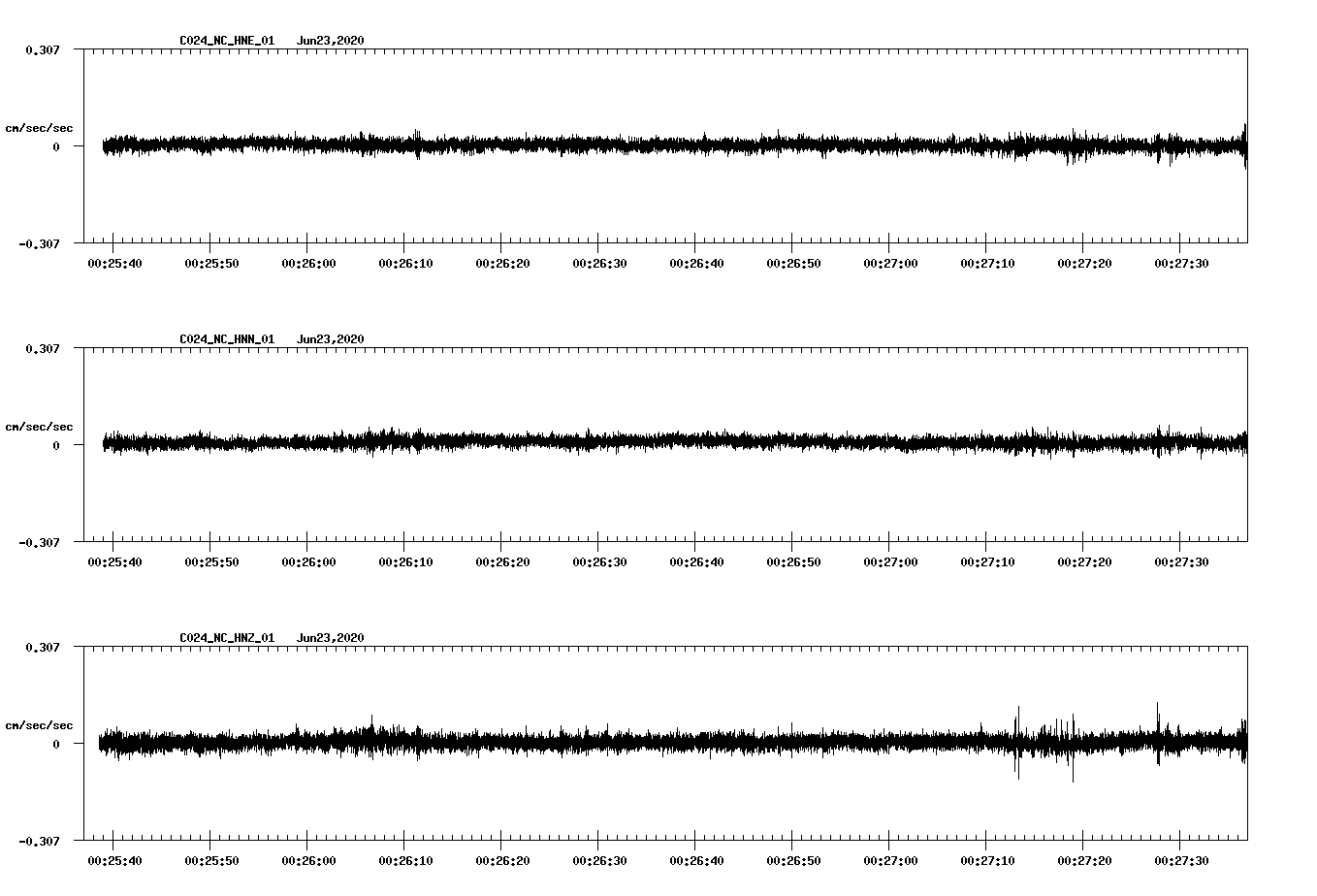
Task: Click the 0.307 upper limit on HNE plot
Action: point(43,49)
